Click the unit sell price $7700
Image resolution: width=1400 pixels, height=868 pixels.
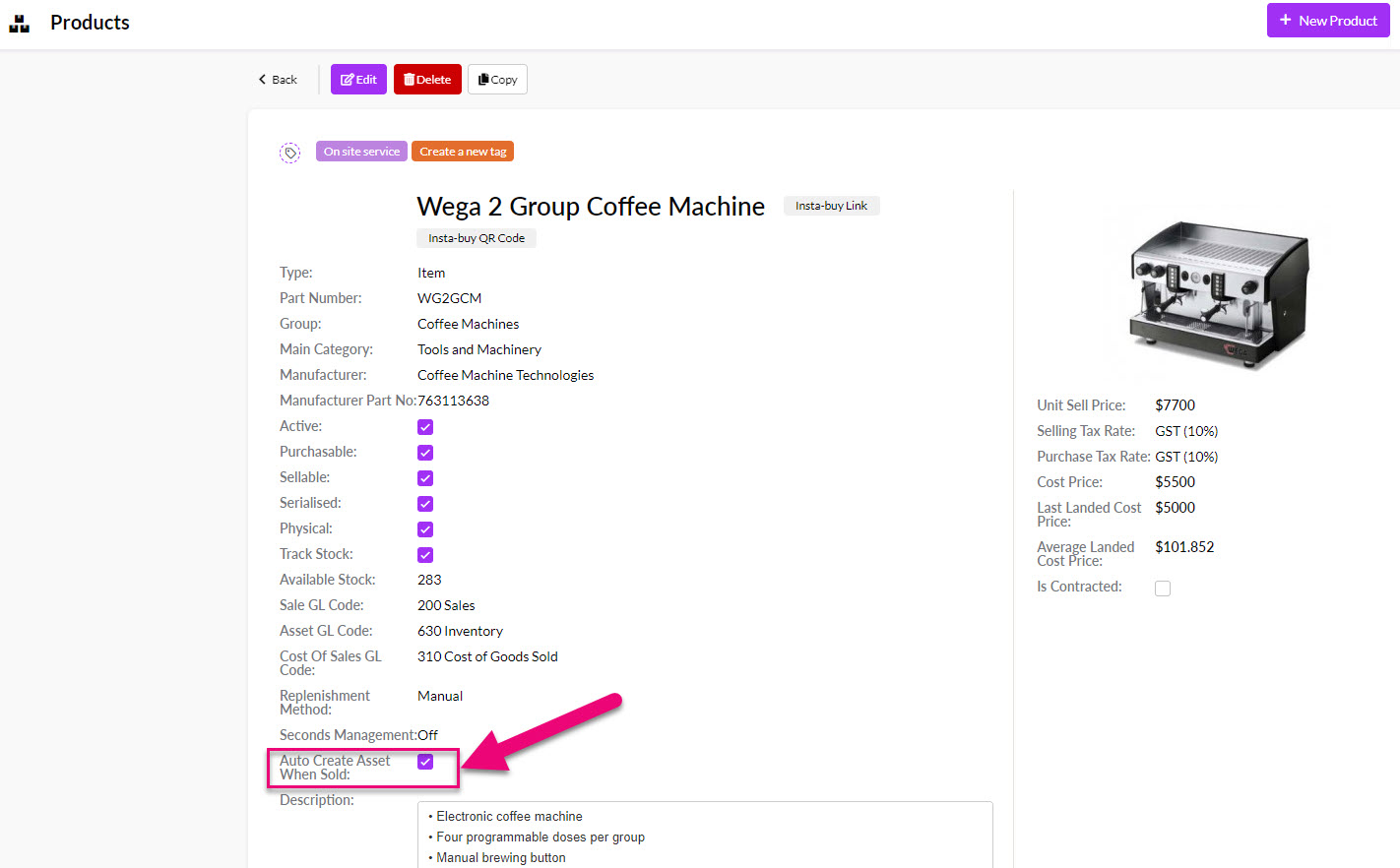point(1176,405)
